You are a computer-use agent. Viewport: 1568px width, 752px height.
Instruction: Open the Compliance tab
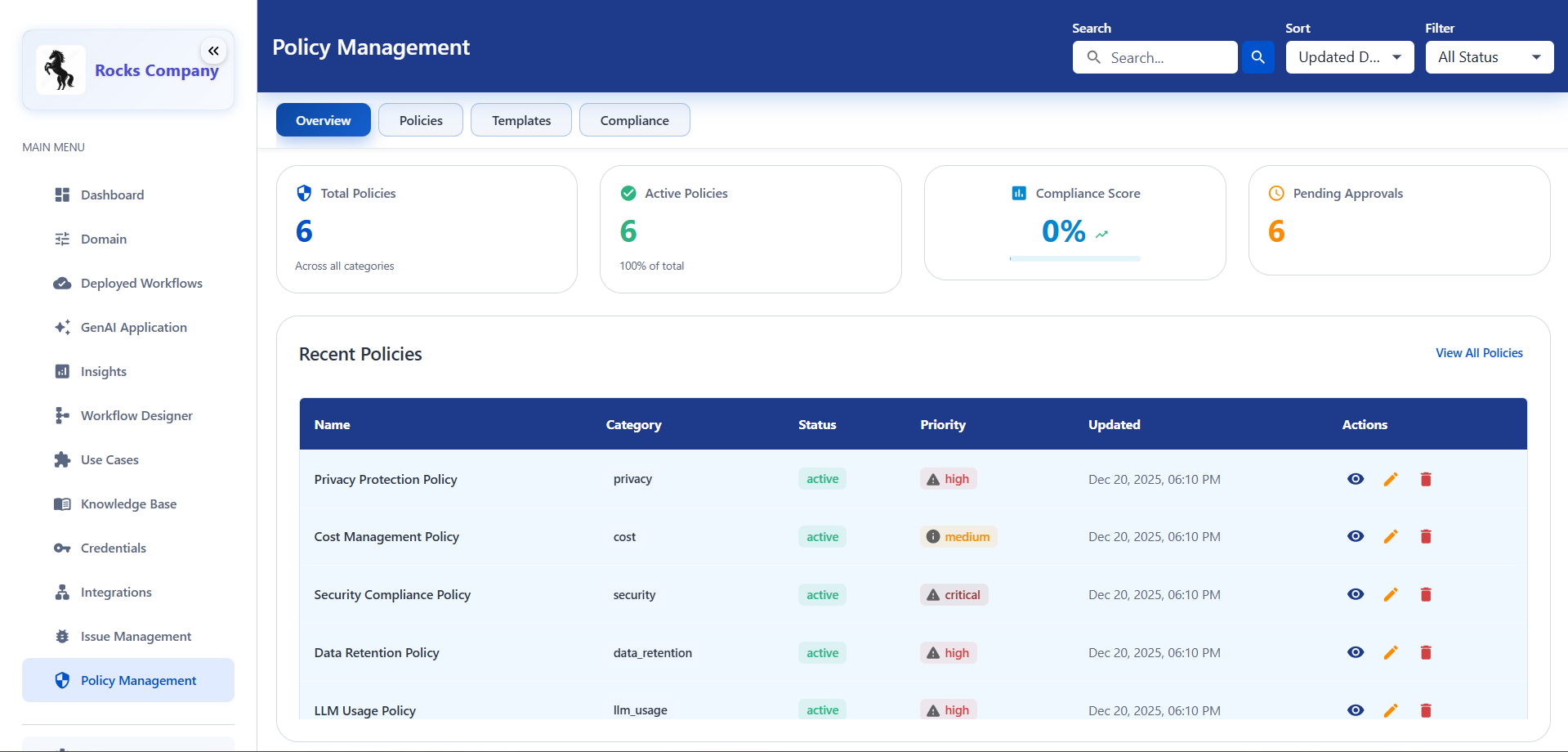634,119
